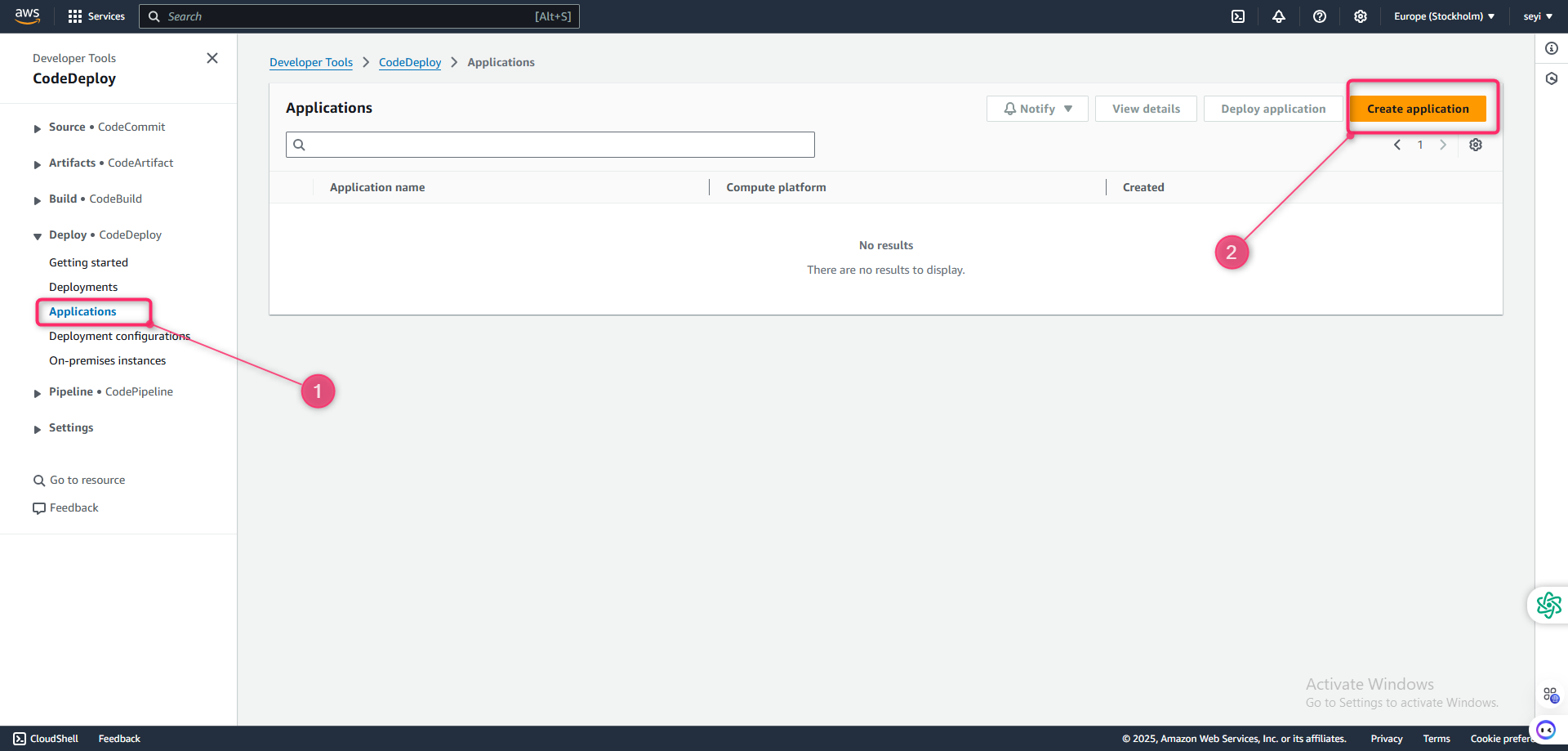Go to previous page of applications
Screen dimensions: 1568x751
[x=1397, y=145]
